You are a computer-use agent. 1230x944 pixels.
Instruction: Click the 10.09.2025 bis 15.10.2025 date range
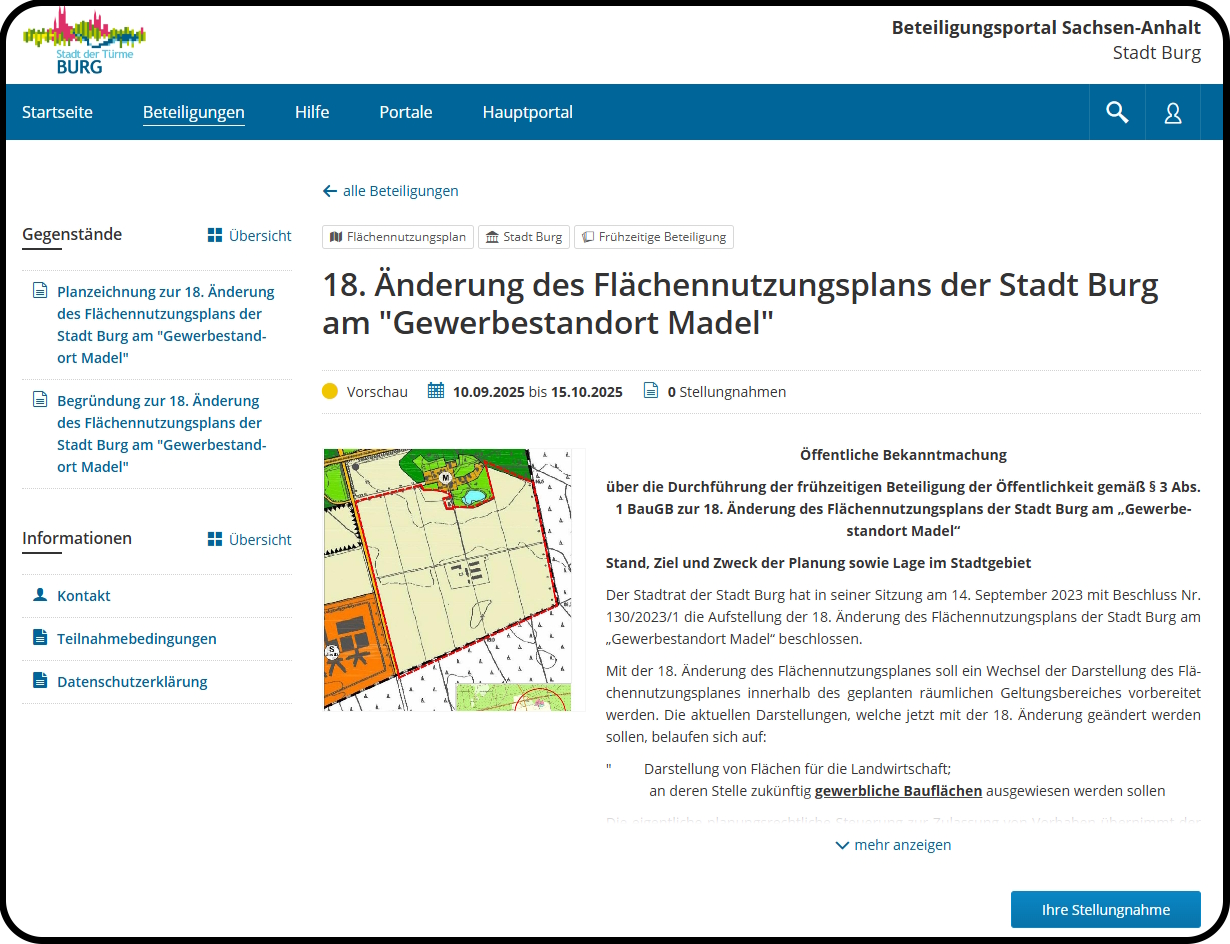point(538,392)
